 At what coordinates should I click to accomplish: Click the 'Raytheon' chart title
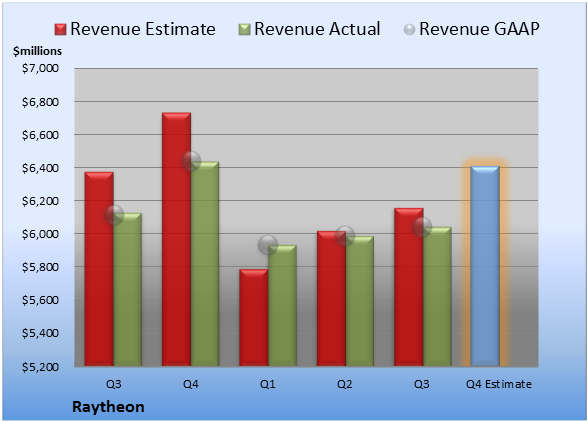[108, 407]
